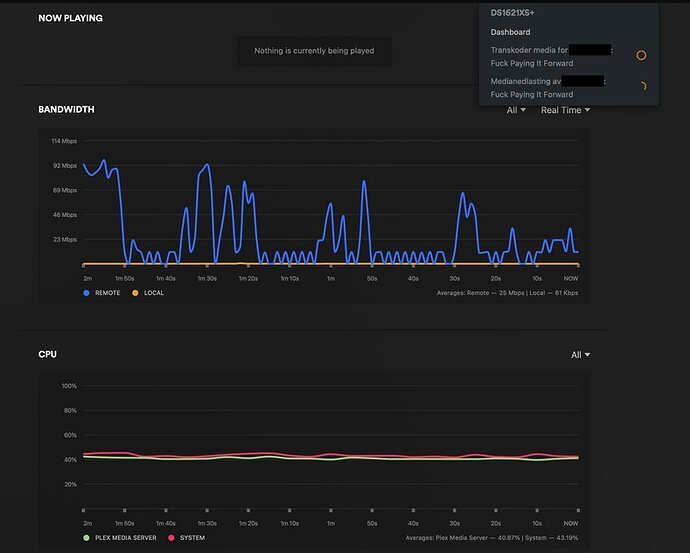Image resolution: width=690 pixels, height=553 pixels.
Task: Toggle the SYSTEM series in CPU legend
Action: coord(187,538)
